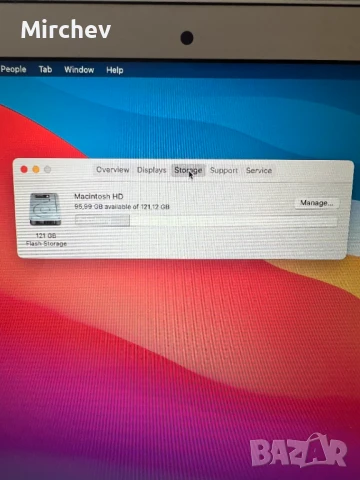
Task: Switch to the Service tab
Action: 259,170
